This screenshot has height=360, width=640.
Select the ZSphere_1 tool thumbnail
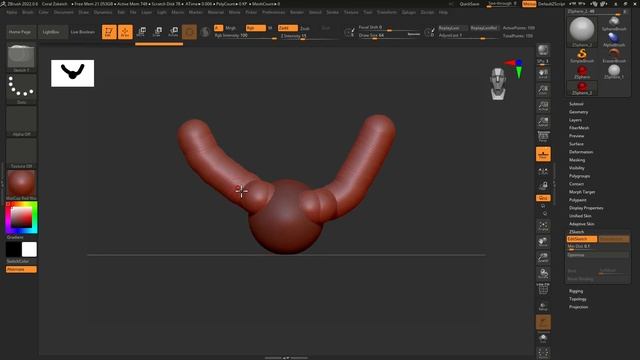pyautogui.click(x=614, y=71)
